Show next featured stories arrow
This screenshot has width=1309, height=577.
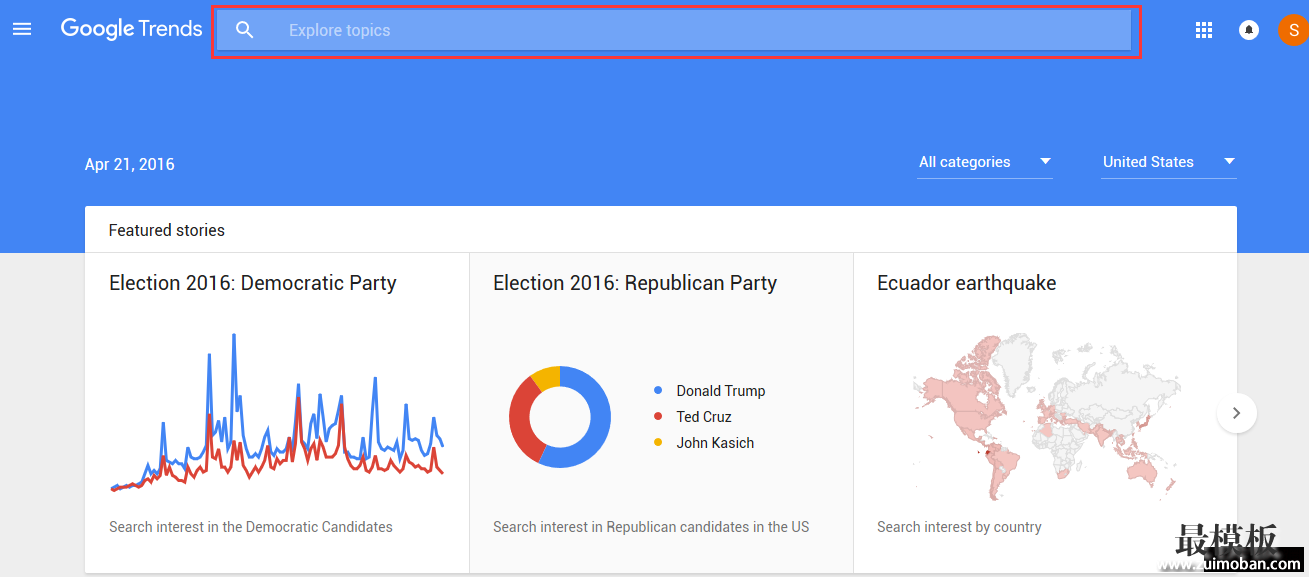[x=1237, y=413]
